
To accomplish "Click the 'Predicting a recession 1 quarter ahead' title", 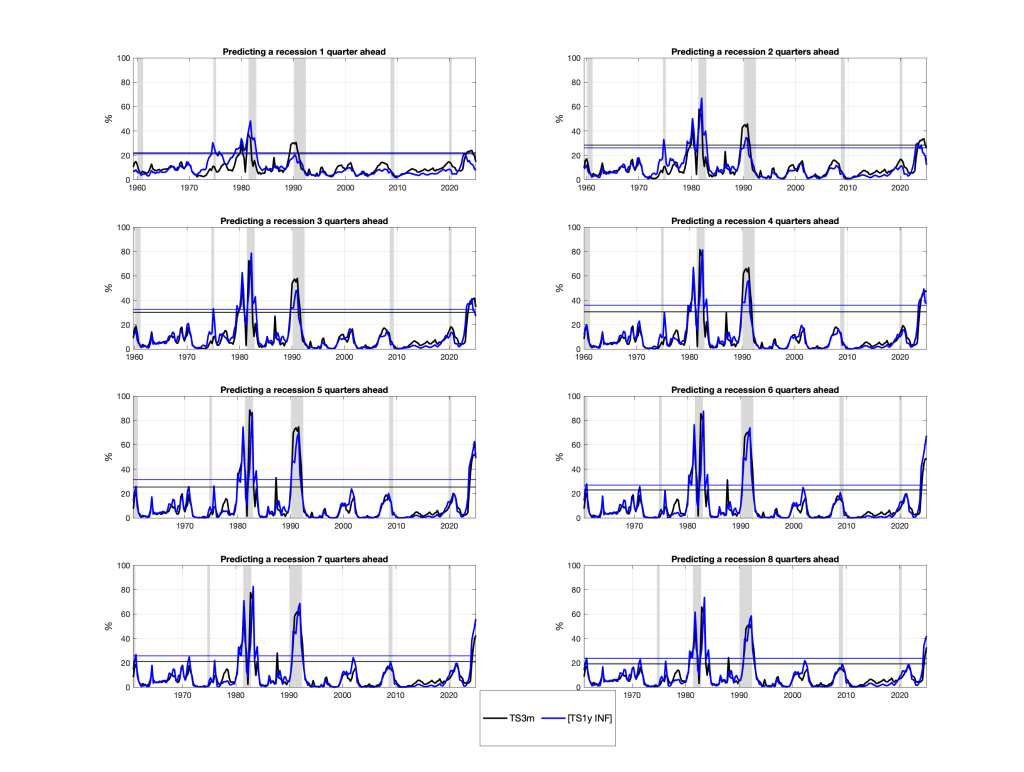I will (x=304, y=52).
